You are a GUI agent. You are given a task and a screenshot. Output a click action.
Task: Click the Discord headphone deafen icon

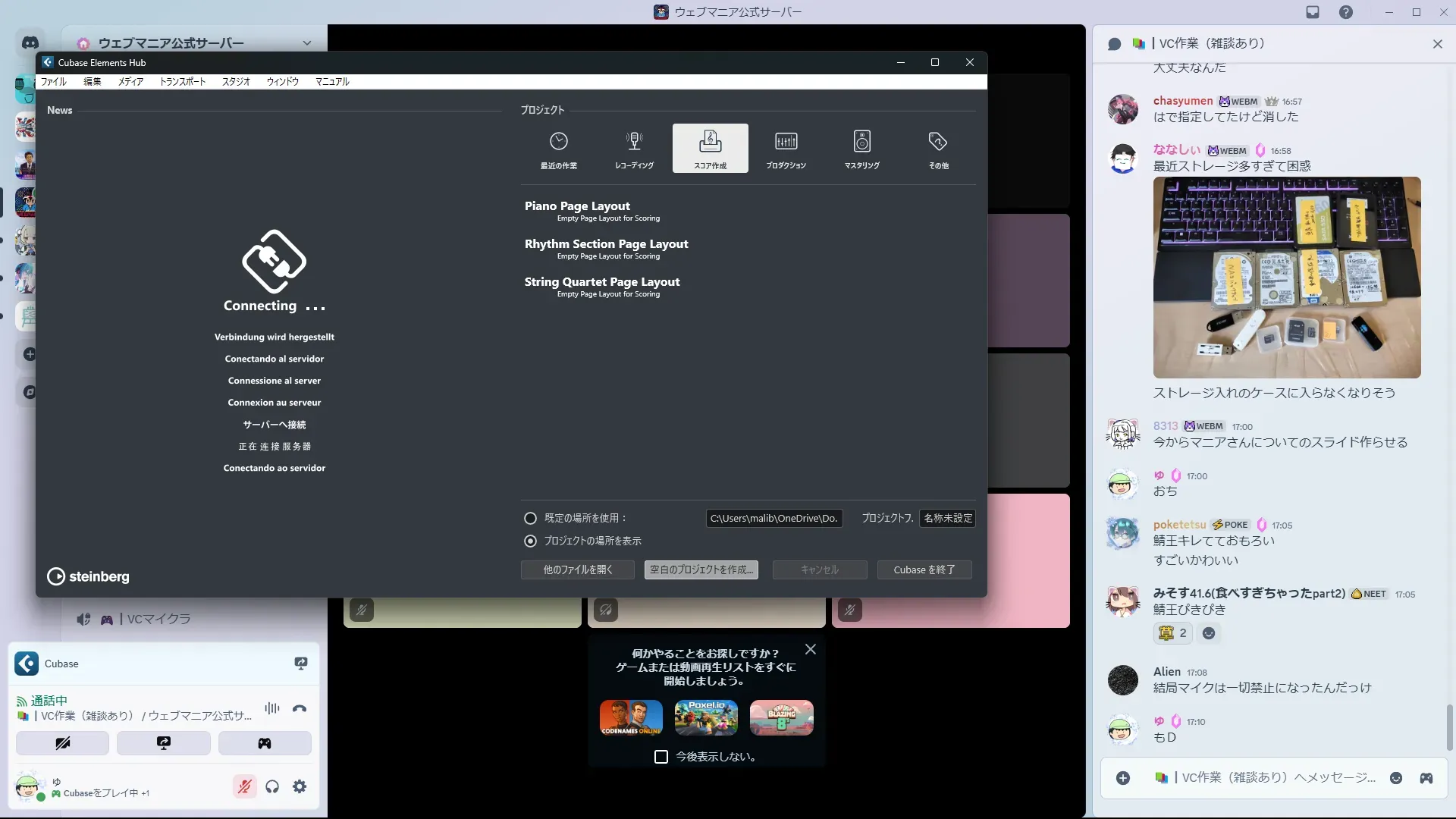(272, 786)
